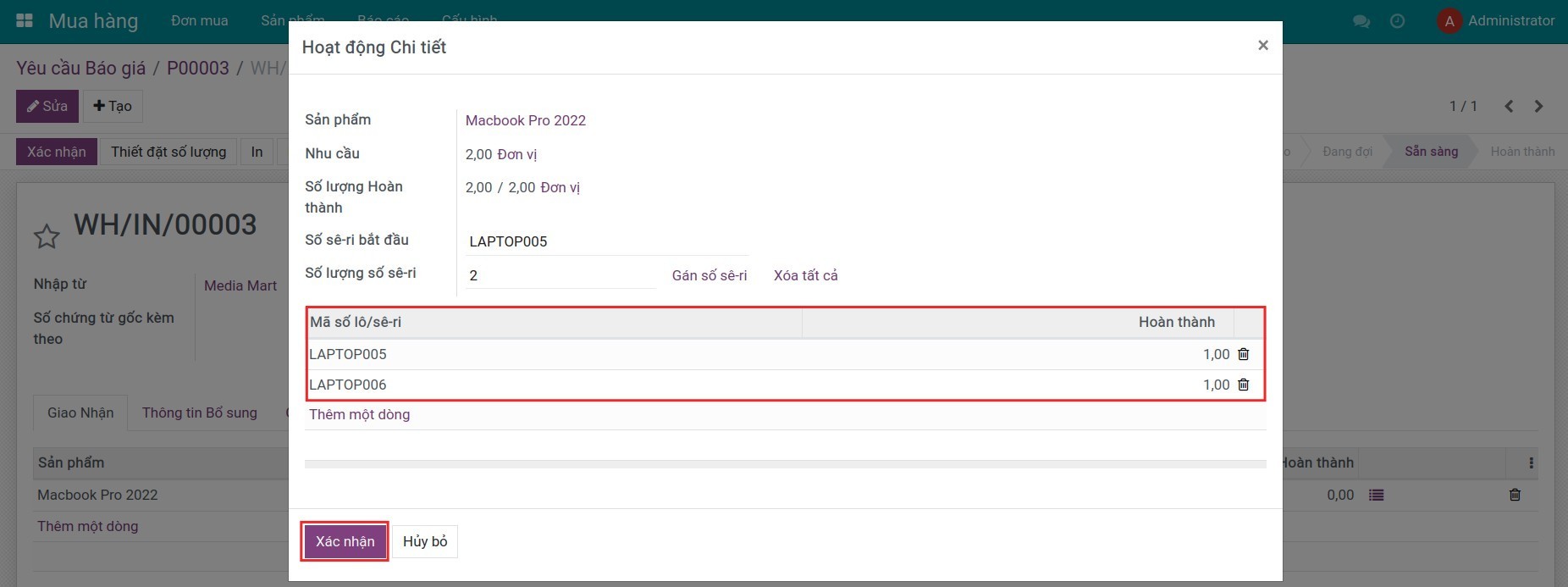Click the Số sê-ri bắt đầu field
The image size is (1568, 587).
[x=606, y=241]
